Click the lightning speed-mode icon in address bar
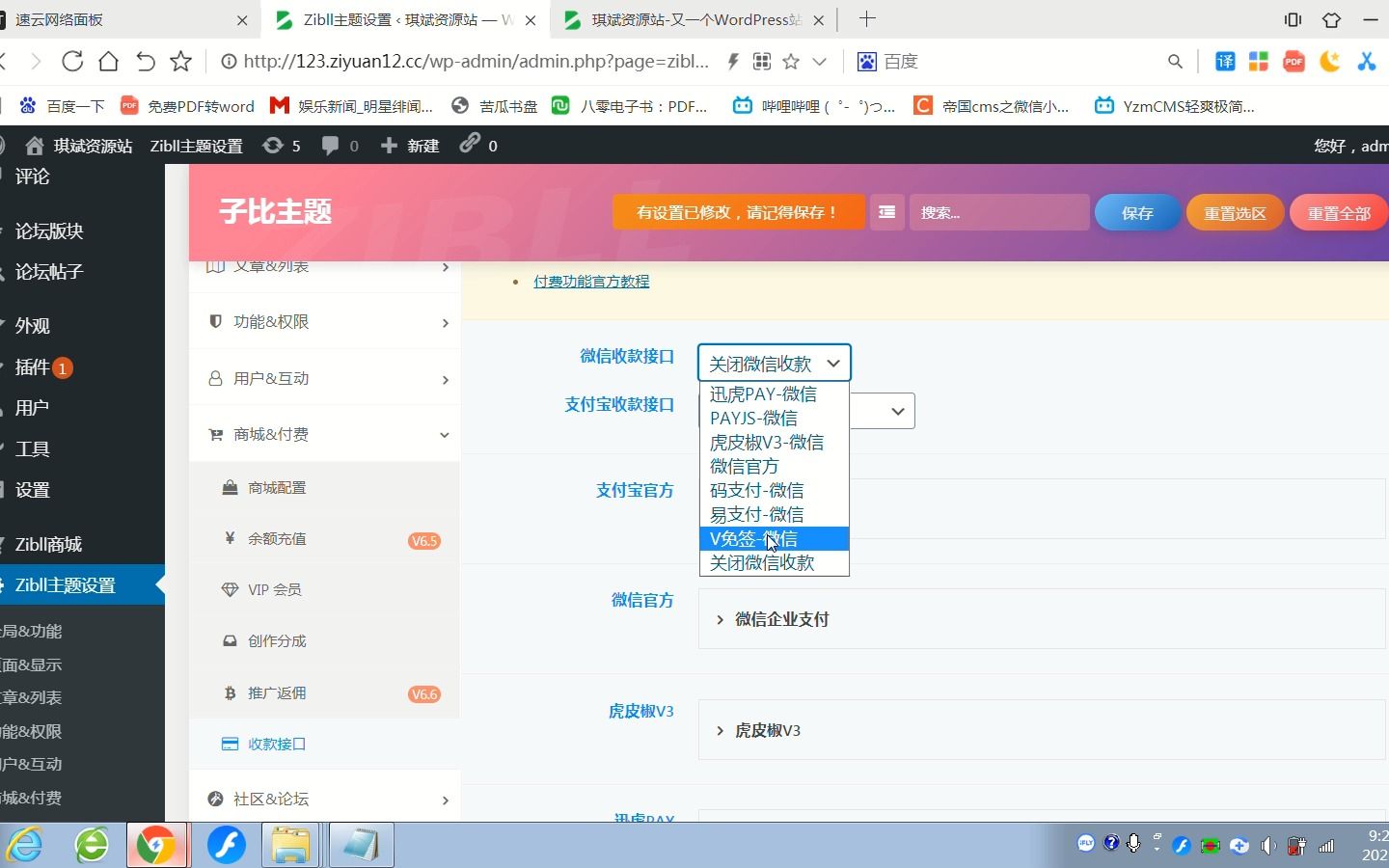This screenshot has width=1389, height=868. (x=733, y=62)
